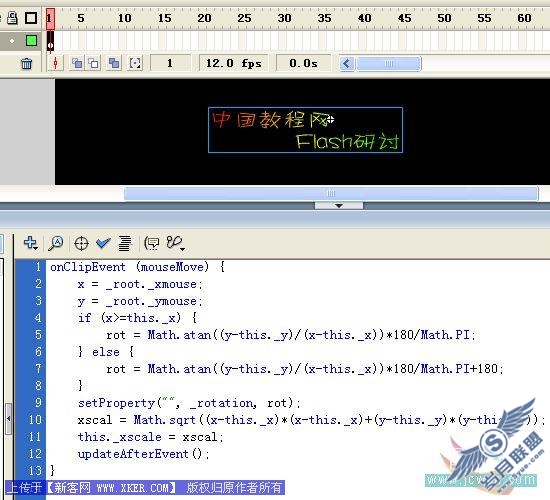
Task: Select the text movie clip on stage
Action: (x=306, y=130)
